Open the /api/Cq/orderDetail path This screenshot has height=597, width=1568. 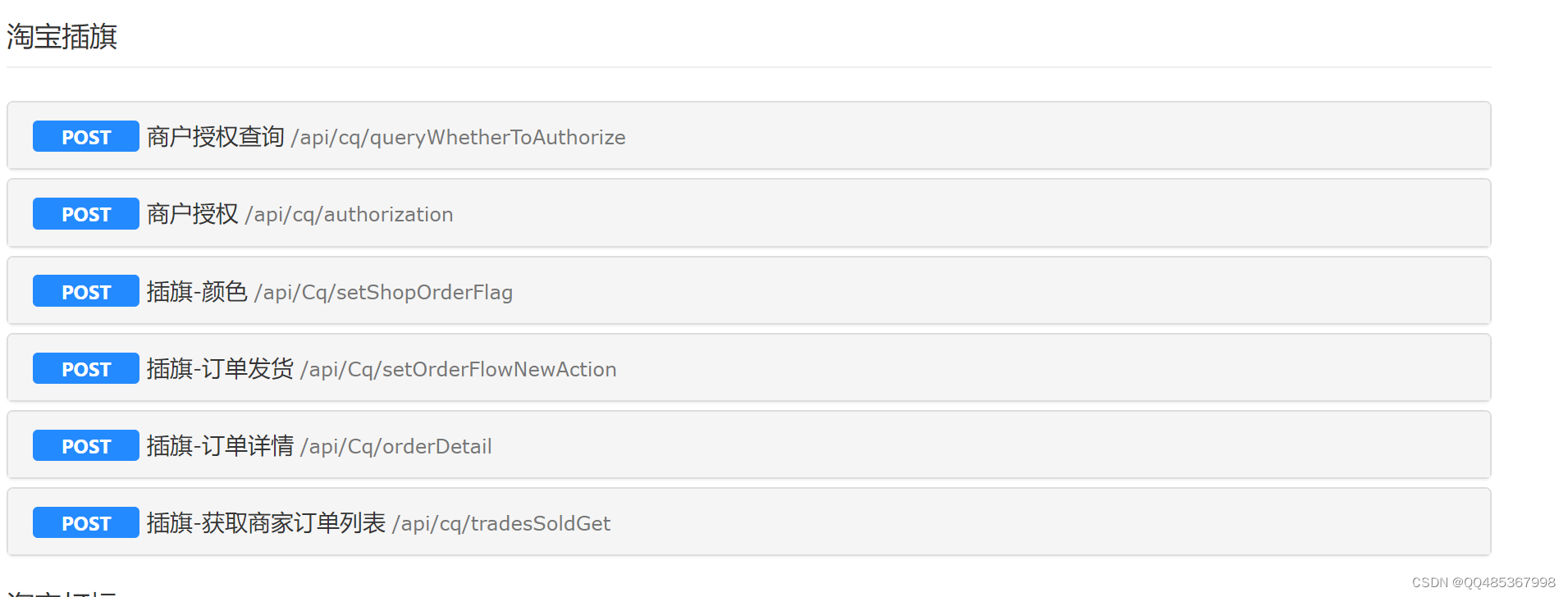pyautogui.click(x=395, y=447)
